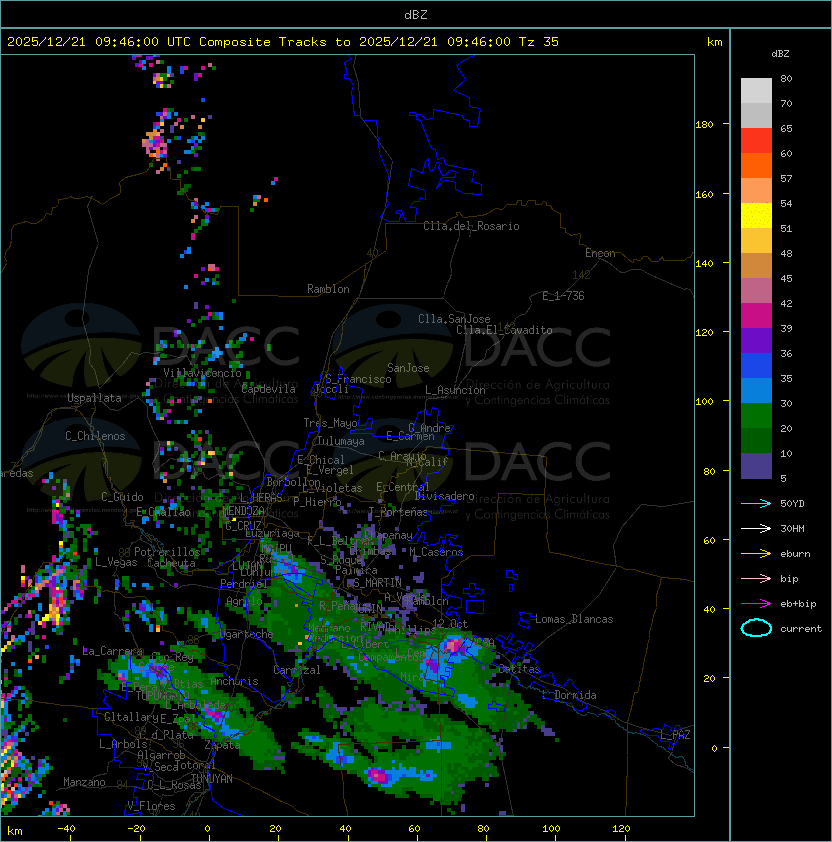Select the darker gray 65-70 dBZ swatch
Screen dimensions: 832x842
coord(756,116)
